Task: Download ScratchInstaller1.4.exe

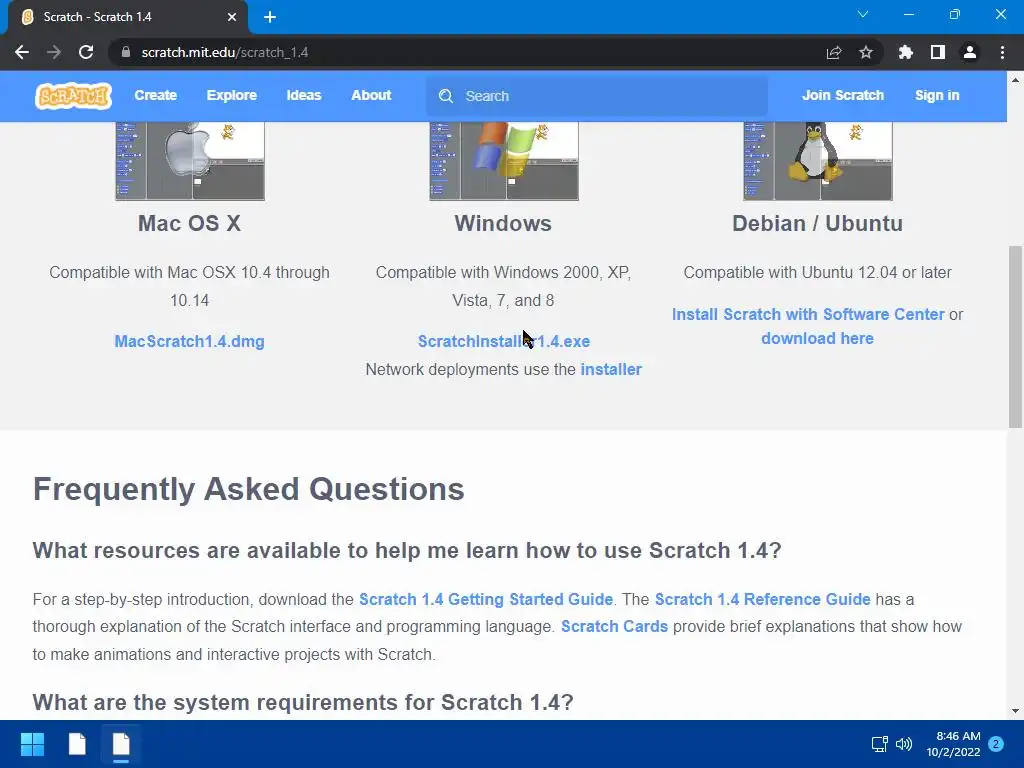Action: click(x=504, y=342)
